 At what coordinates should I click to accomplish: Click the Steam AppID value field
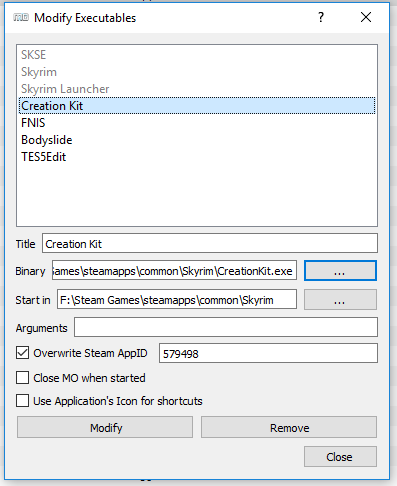[x=268, y=353]
